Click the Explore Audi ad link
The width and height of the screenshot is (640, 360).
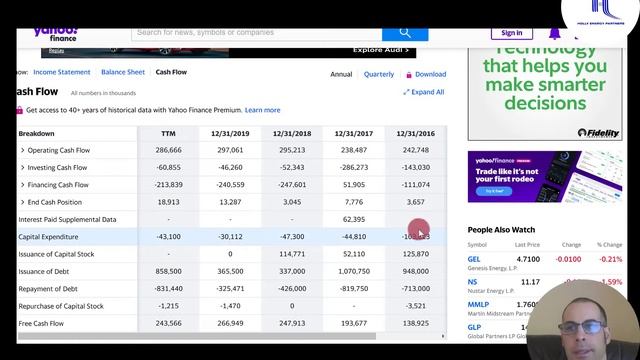click(x=380, y=50)
